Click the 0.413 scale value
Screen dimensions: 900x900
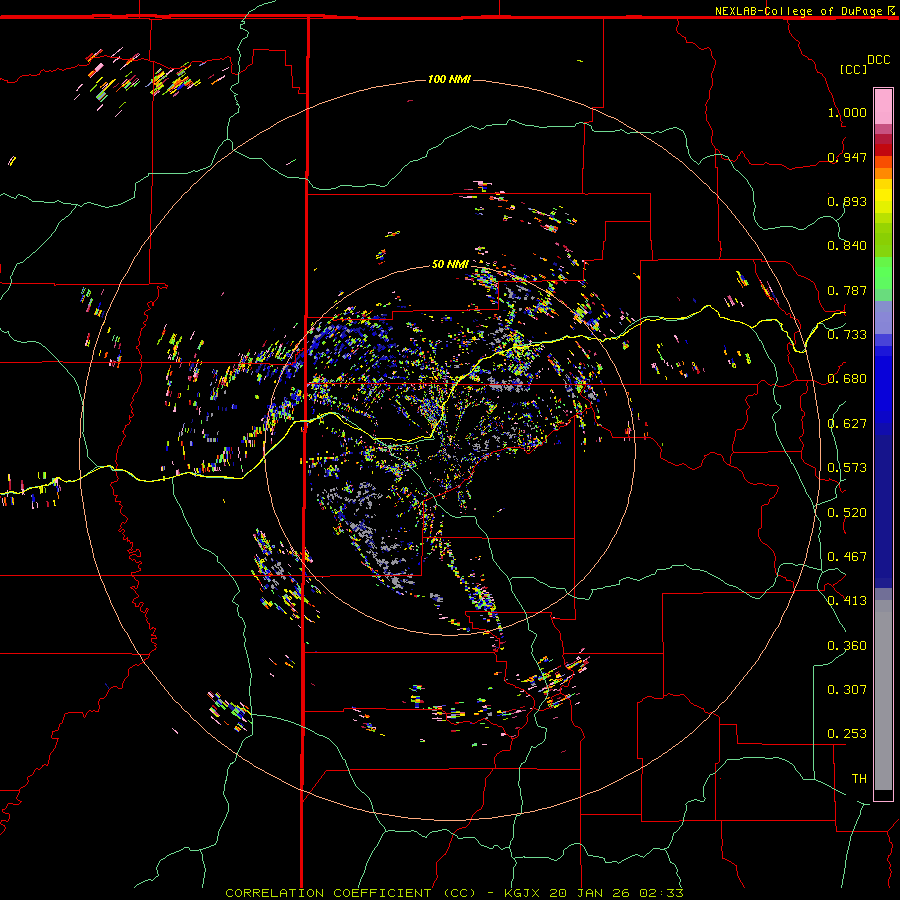pos(847,601)
